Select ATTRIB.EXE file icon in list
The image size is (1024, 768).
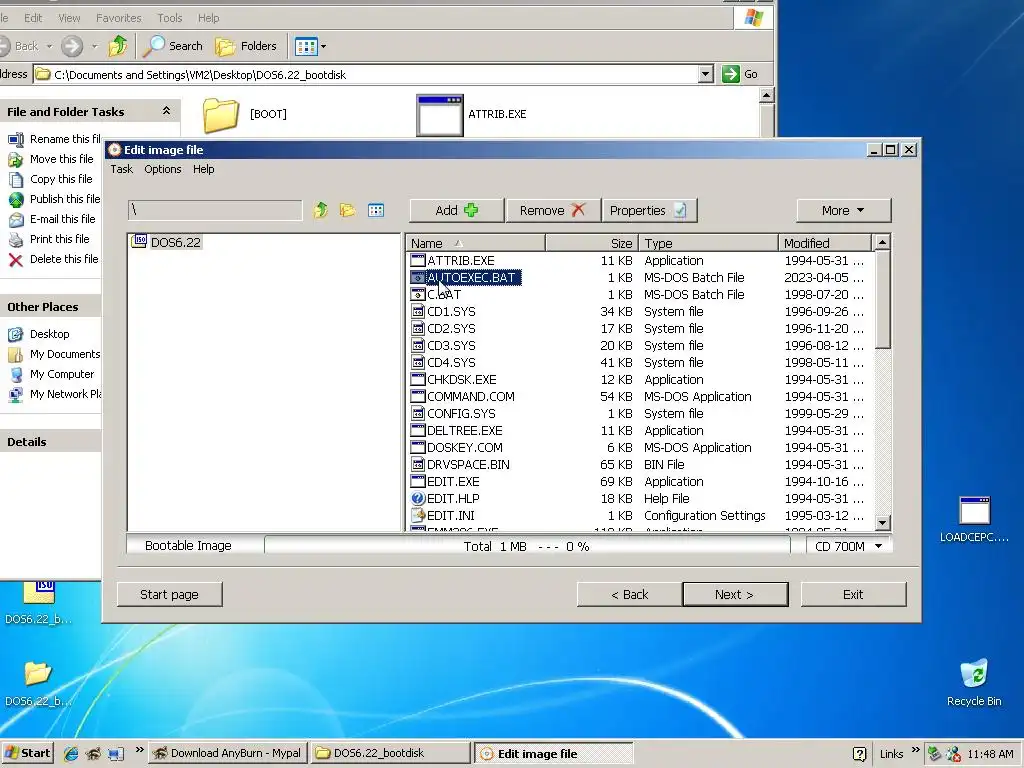point(418,261)
